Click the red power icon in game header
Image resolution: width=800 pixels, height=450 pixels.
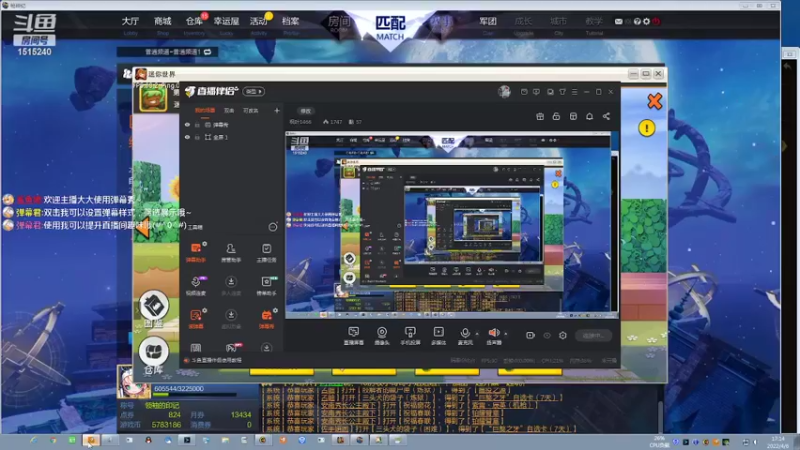coord(656,21)
